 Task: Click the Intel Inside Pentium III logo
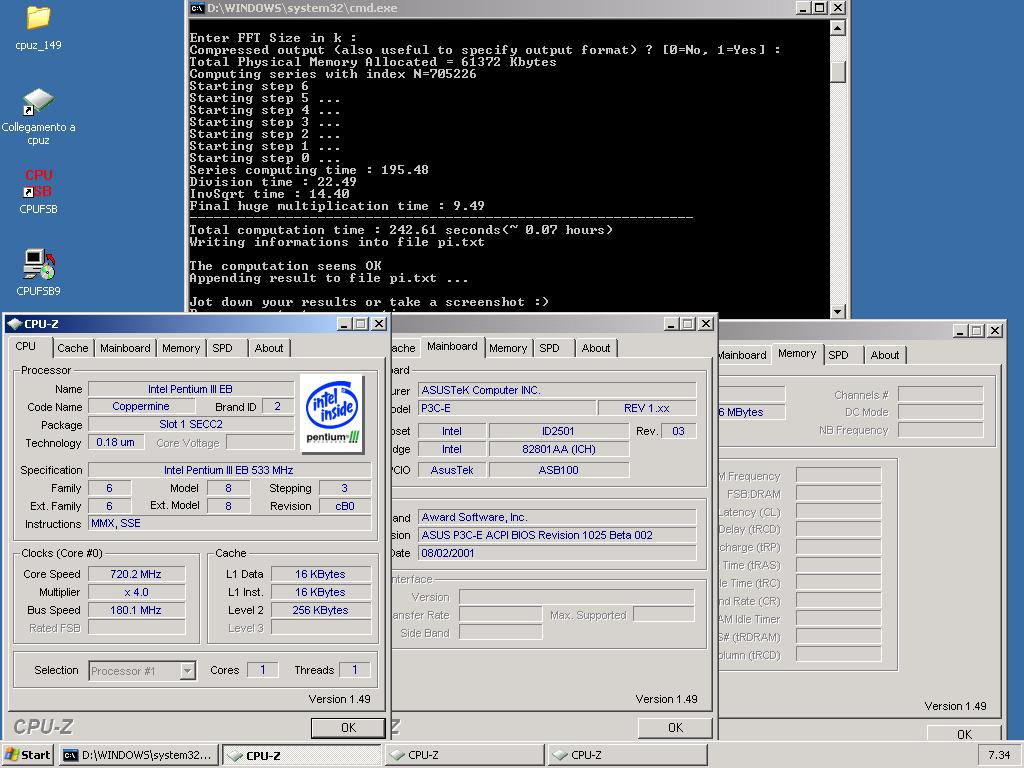pyautogui.click(x=332, y=413)
